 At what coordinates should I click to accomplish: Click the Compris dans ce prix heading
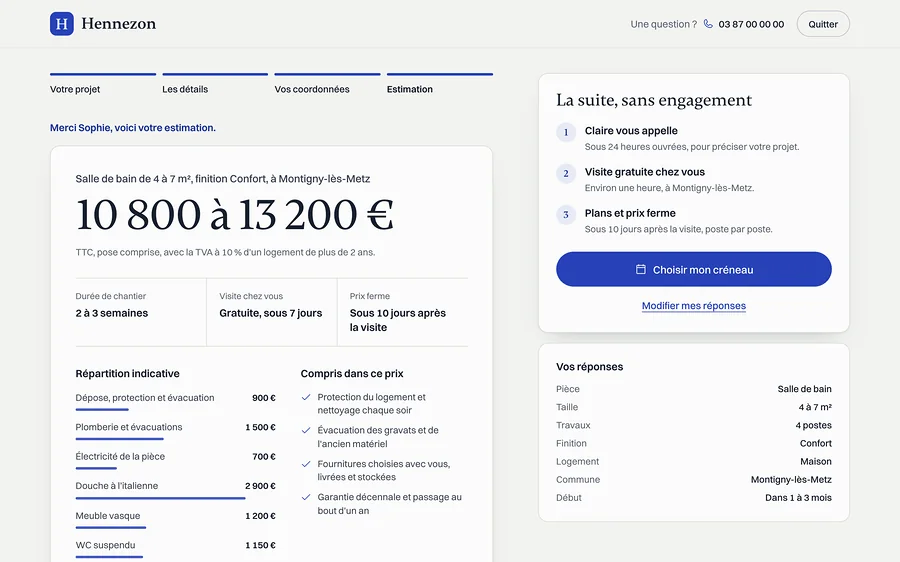pos(352,374)
